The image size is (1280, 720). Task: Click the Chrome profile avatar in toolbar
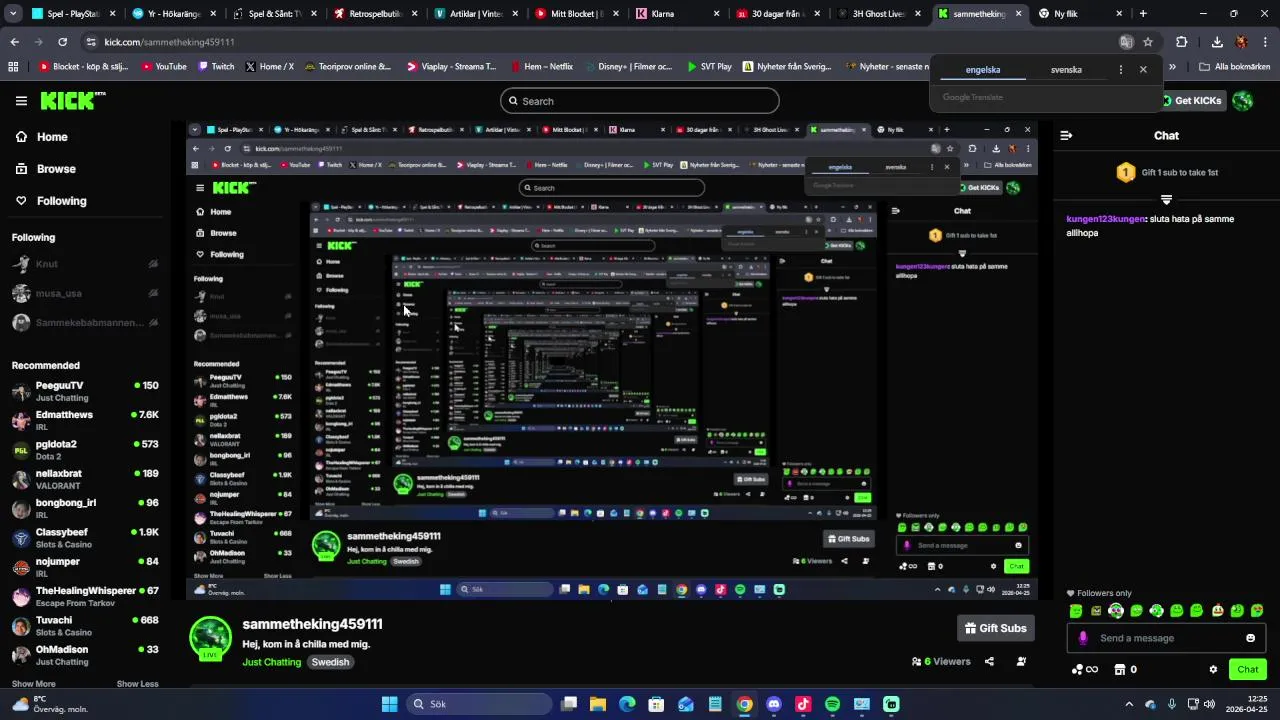click(1241, 42)
